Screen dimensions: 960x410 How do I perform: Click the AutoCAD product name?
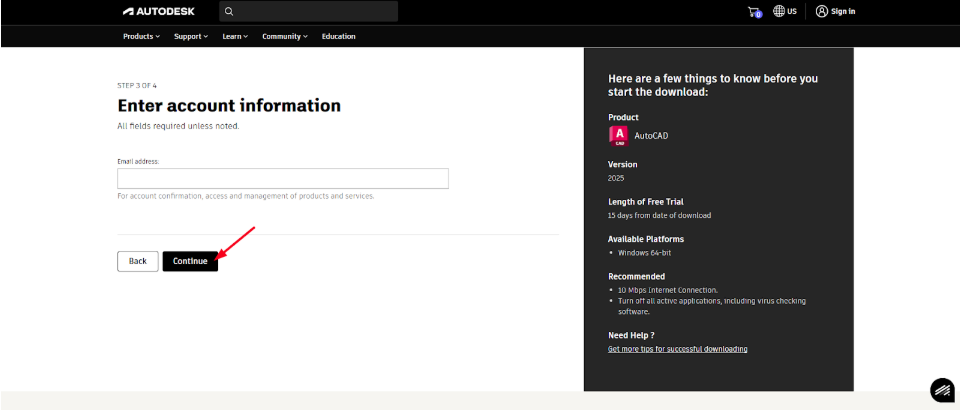tap(651, 136)
